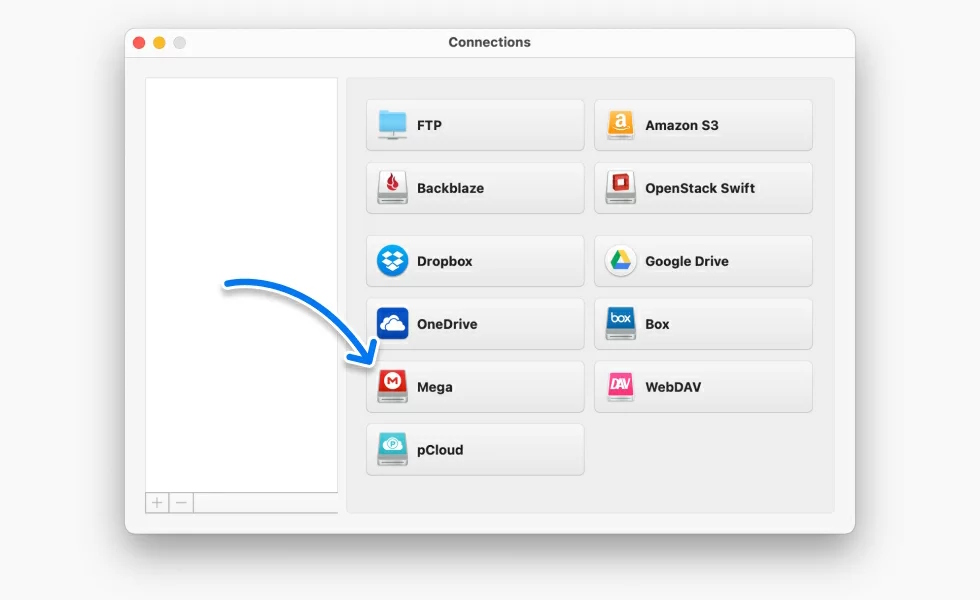
Task: Choose the Box drive icon
Action: point(621,324)
